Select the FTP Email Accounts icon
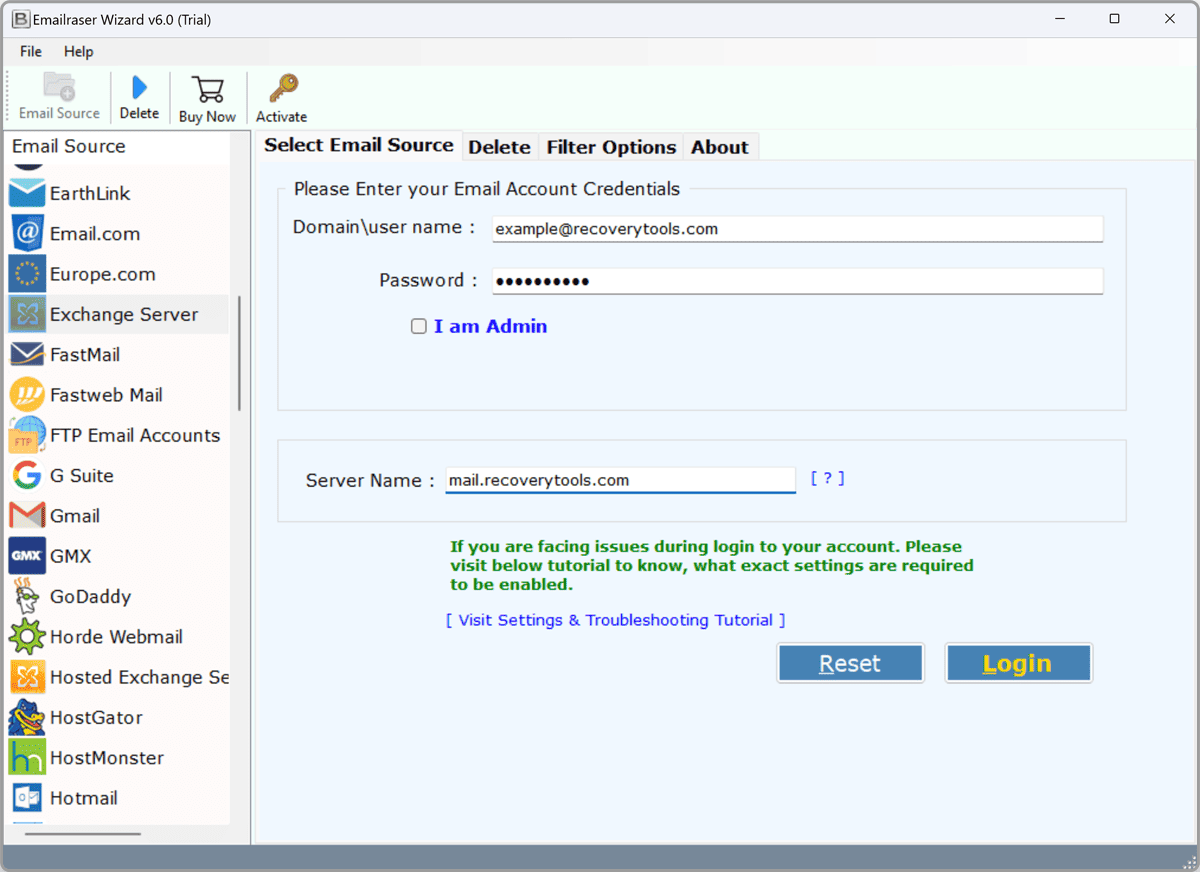 (x=27, y=435)
